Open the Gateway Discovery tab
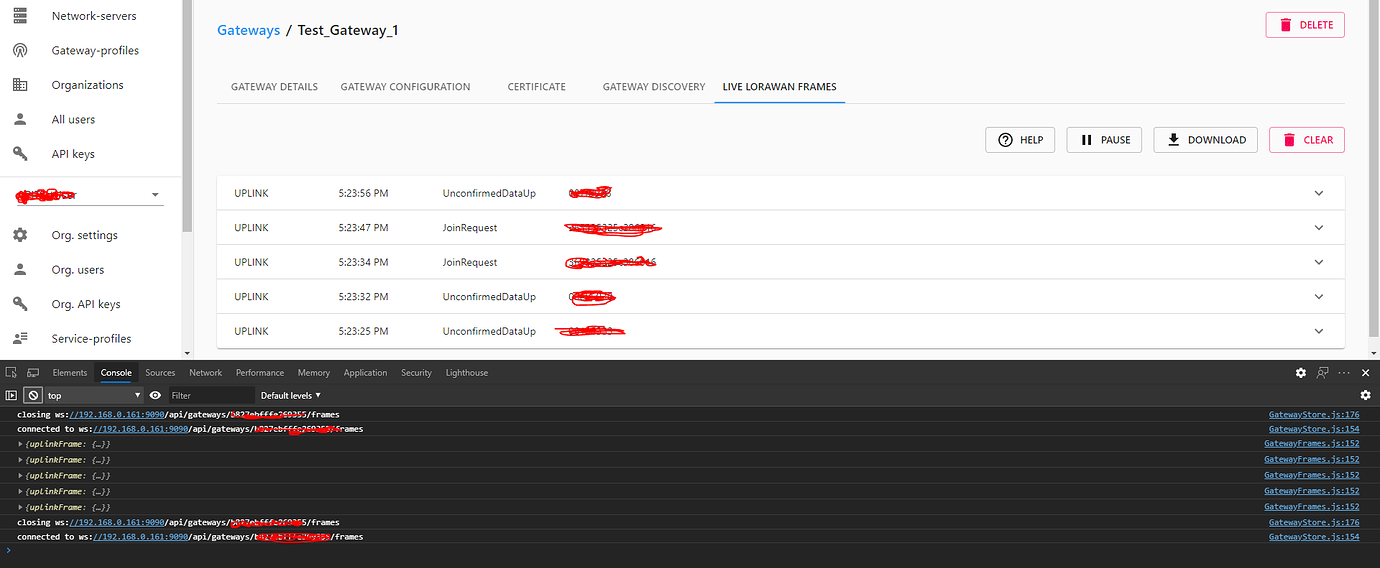This screenshot has width=1380, height=568. tap(654, 87)
